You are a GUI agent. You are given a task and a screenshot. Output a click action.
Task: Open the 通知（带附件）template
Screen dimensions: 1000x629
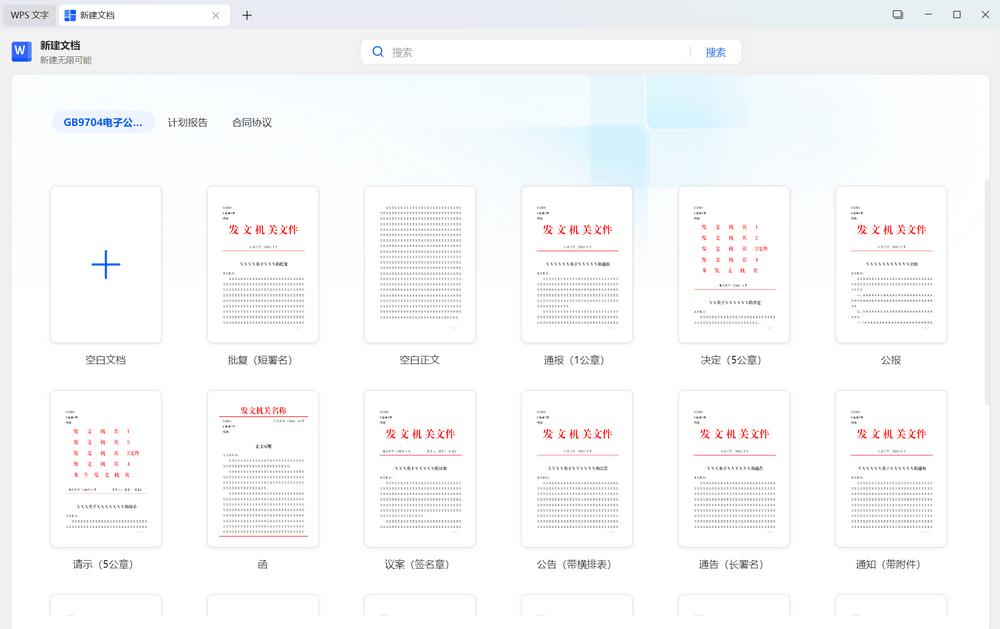pos(890,468)
